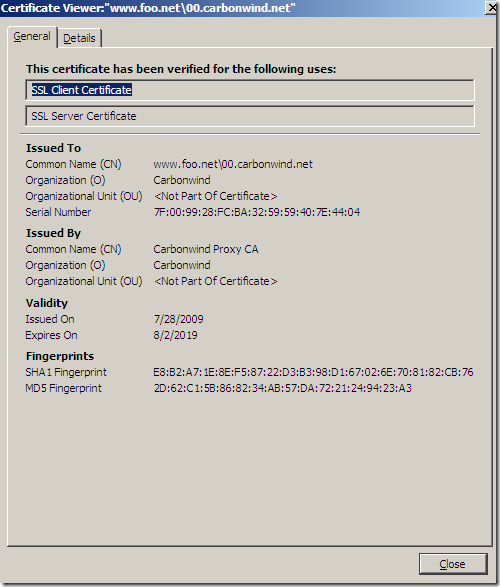Click the Carbonwind Proxy CA issuer name
500x587 pixels.
[x=206, y=249]
